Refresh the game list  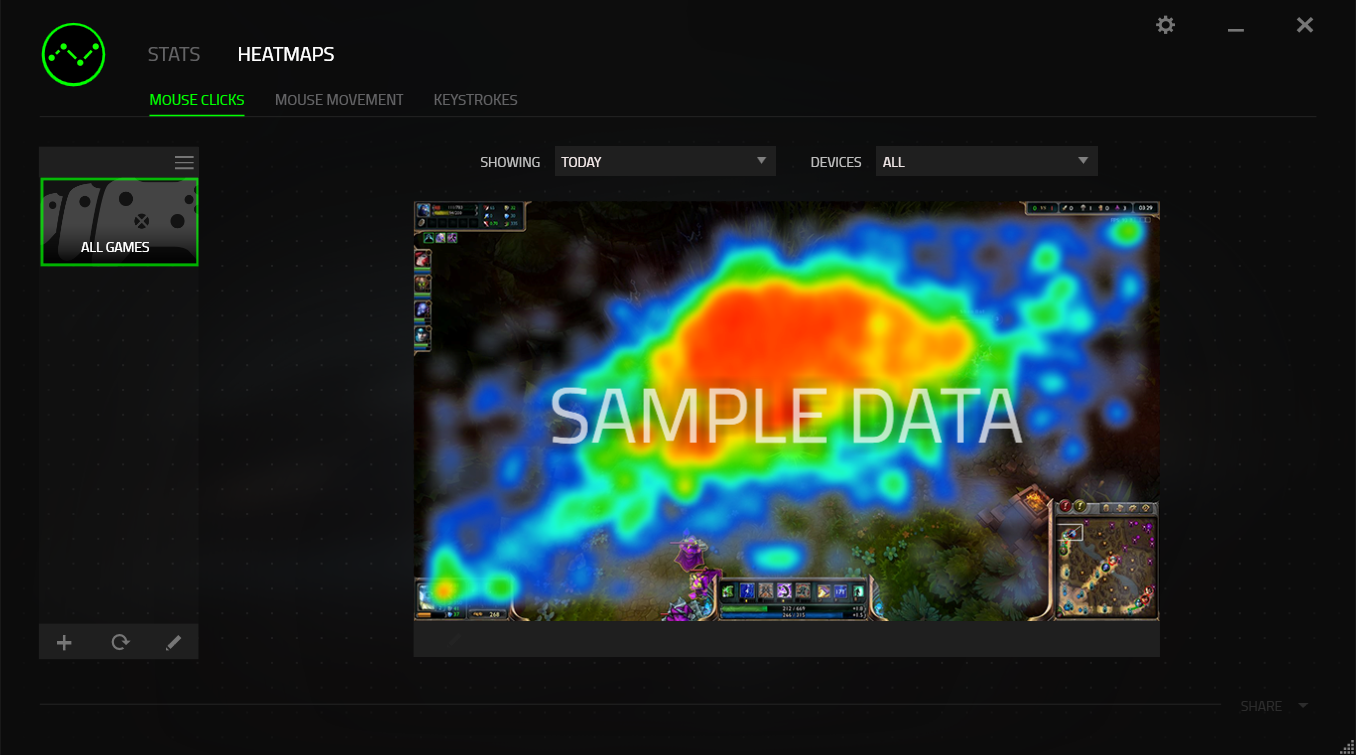tap(120, 643)
